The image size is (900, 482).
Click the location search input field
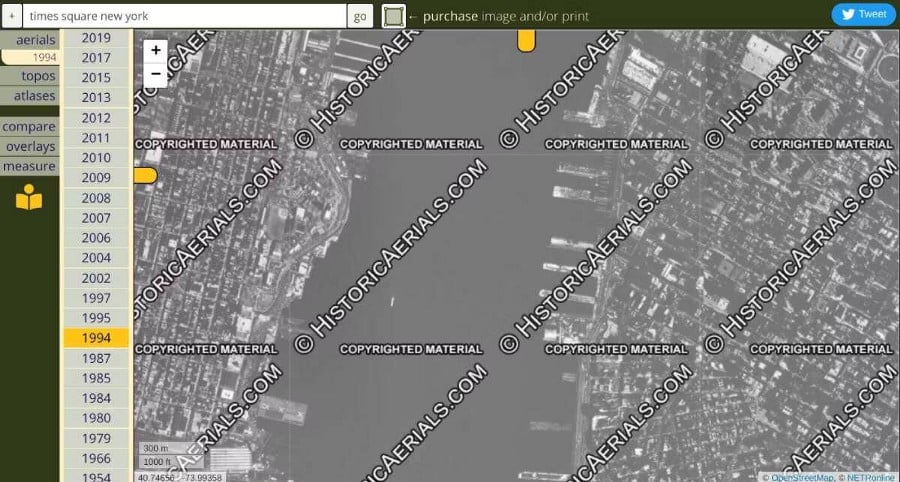(184, 16)
